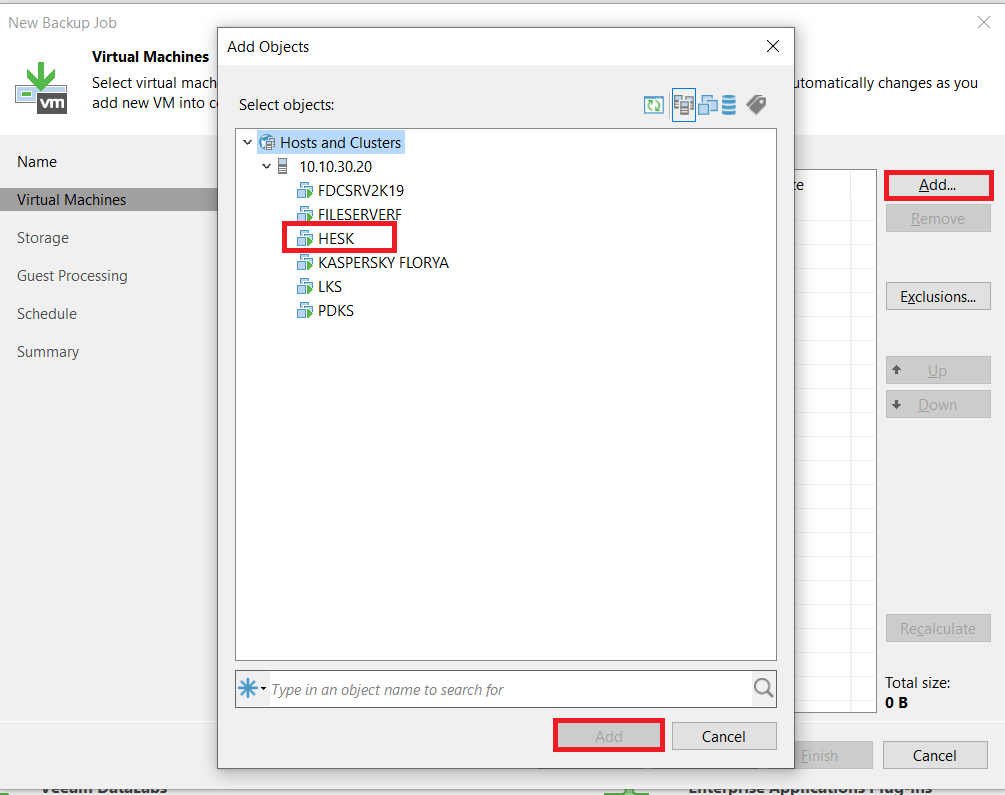Go to the Storage wizard step
The height and width of the screenshot is (795, 1005).
tap(43, 238)
